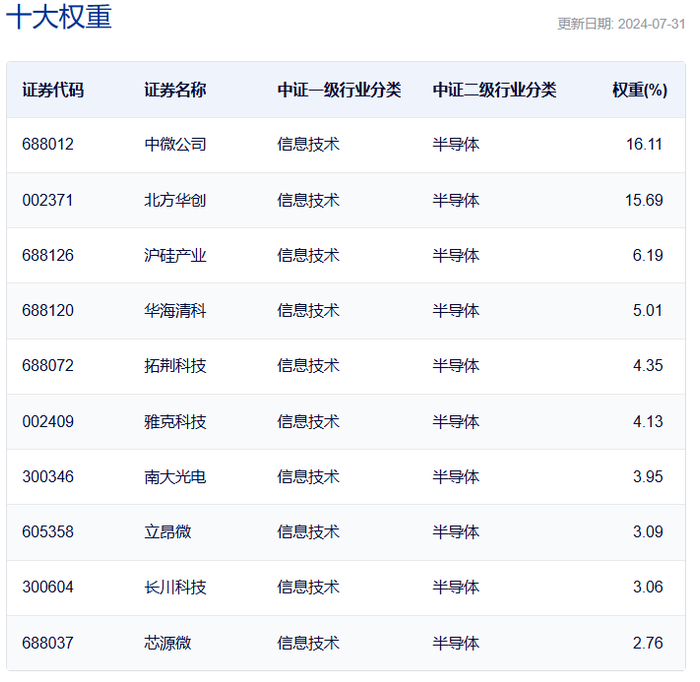Open the 长川科技 security name
700x682 pixels.
[x=175, y=587]
